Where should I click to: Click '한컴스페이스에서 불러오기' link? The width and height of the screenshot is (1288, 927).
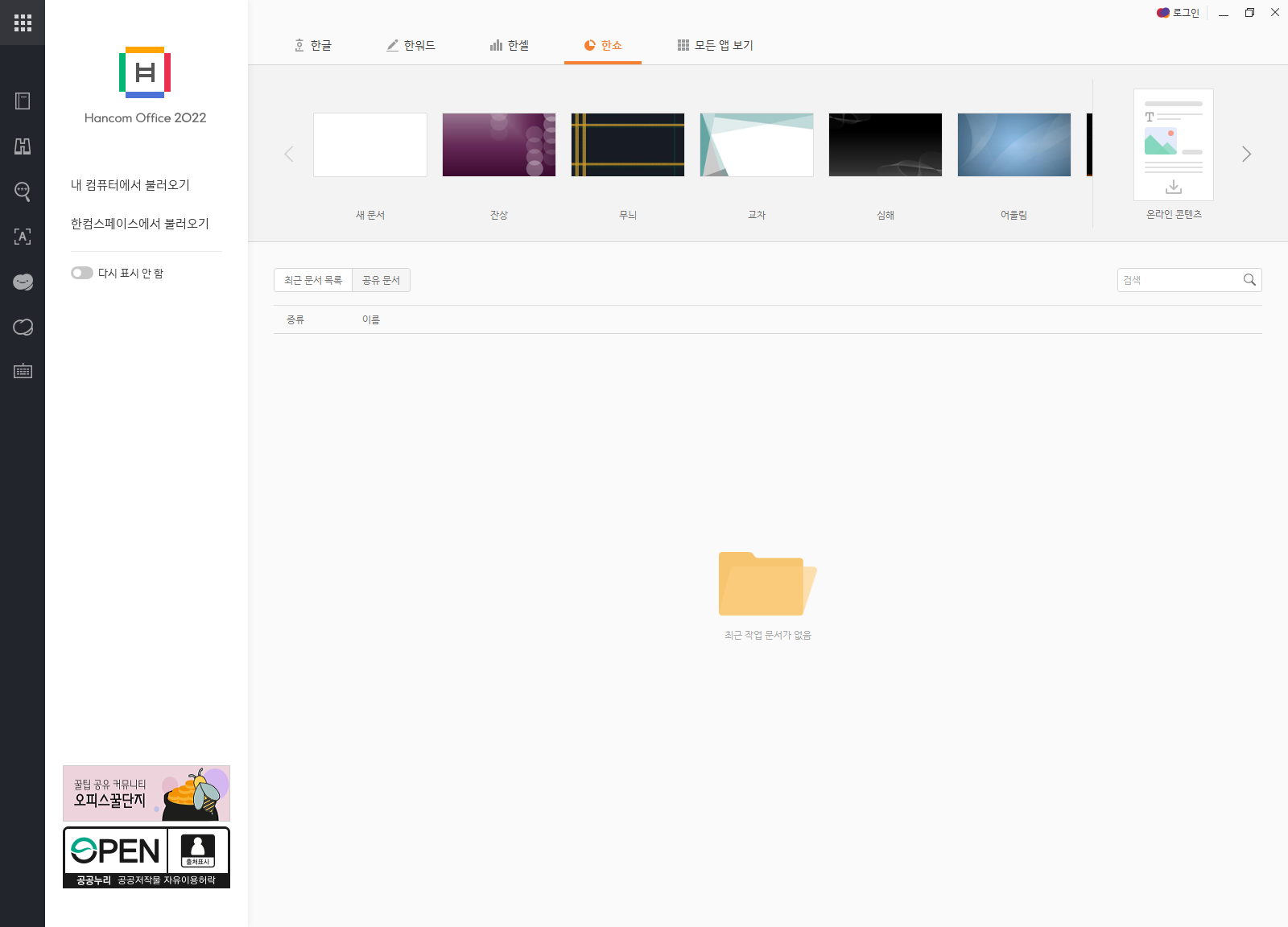[x=140, y=224]
